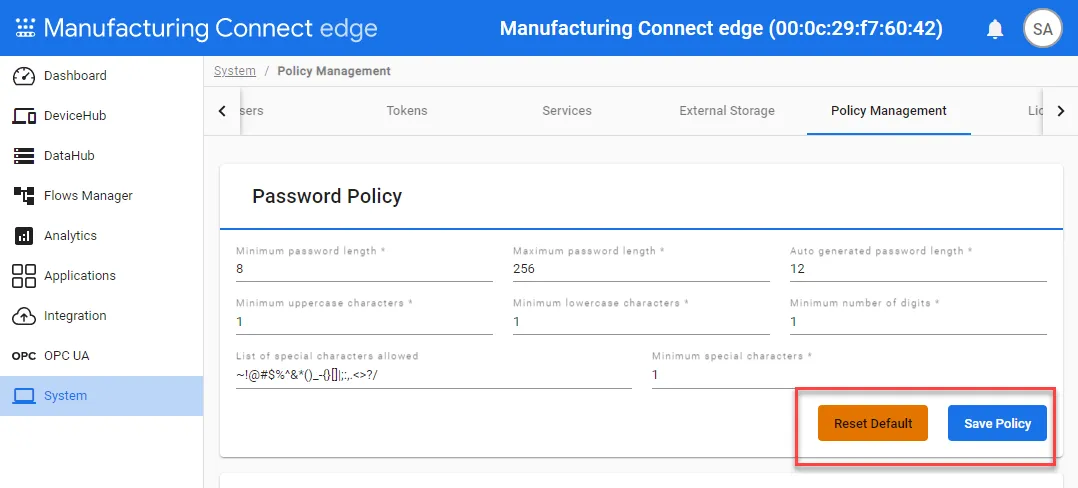Image resolution: width=1078 pixels, height=488 pixels.
Task: Switch to the Services tab
Action: pyautogui.click(x=566, y=111)
